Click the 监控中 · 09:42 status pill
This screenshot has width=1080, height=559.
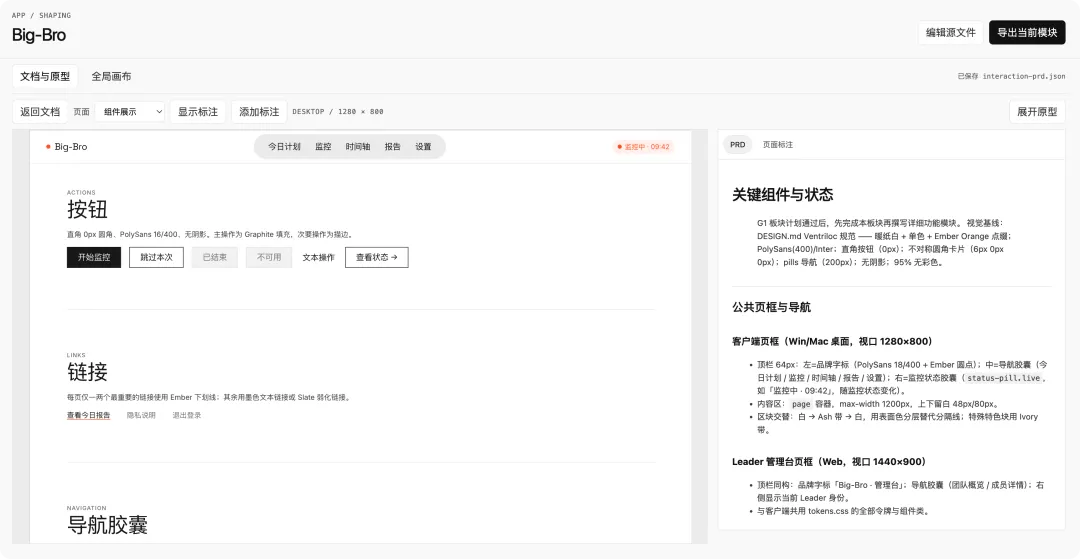click(643, 147)
